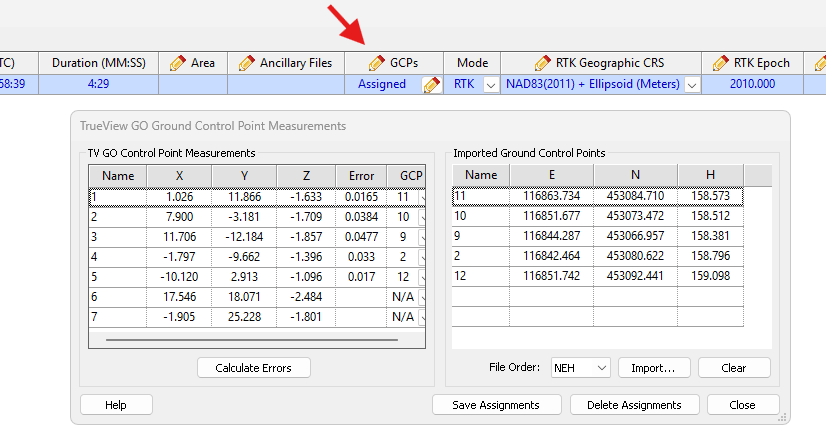The height and width of the screenshot is (442, 826).
Task: Open Help for GCP measurements
Action: pyautogui.click(x=116, y=405)
